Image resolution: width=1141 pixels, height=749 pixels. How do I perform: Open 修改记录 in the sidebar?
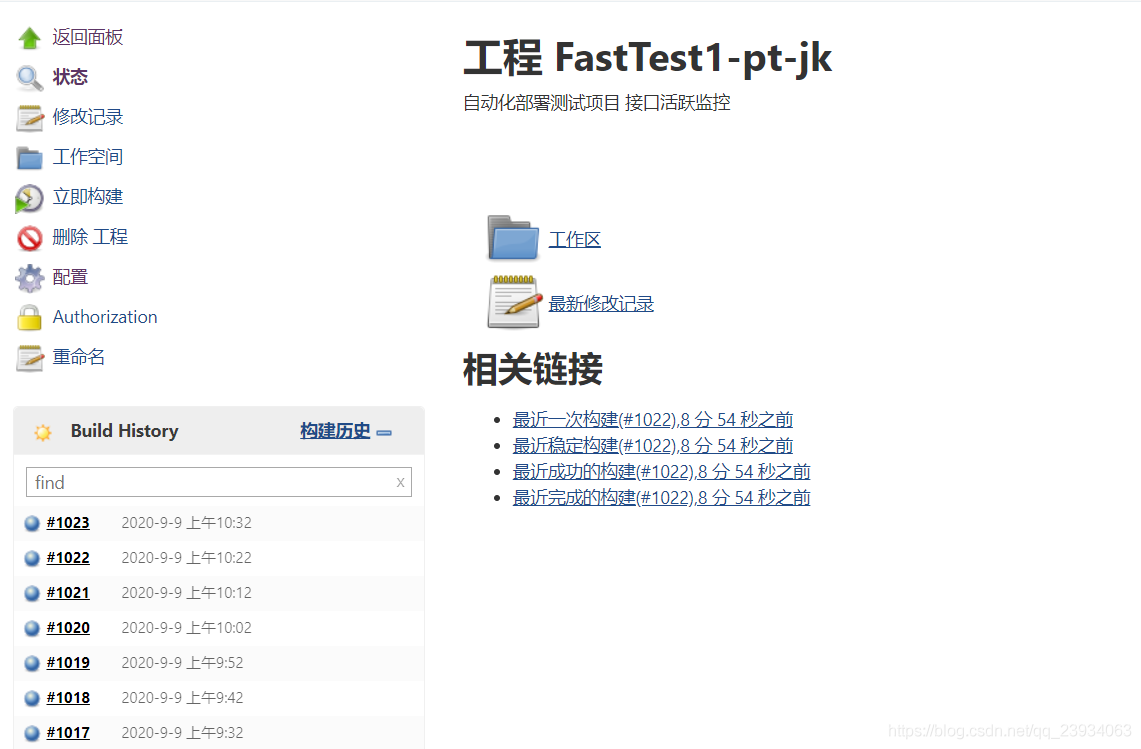pos(88,117)
